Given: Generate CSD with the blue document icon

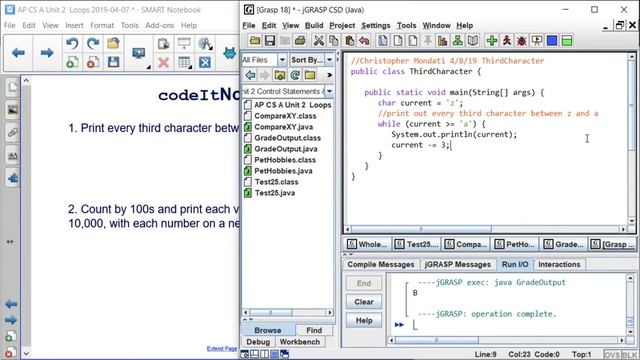Looking at the screenshot, I should click(383, 40).
